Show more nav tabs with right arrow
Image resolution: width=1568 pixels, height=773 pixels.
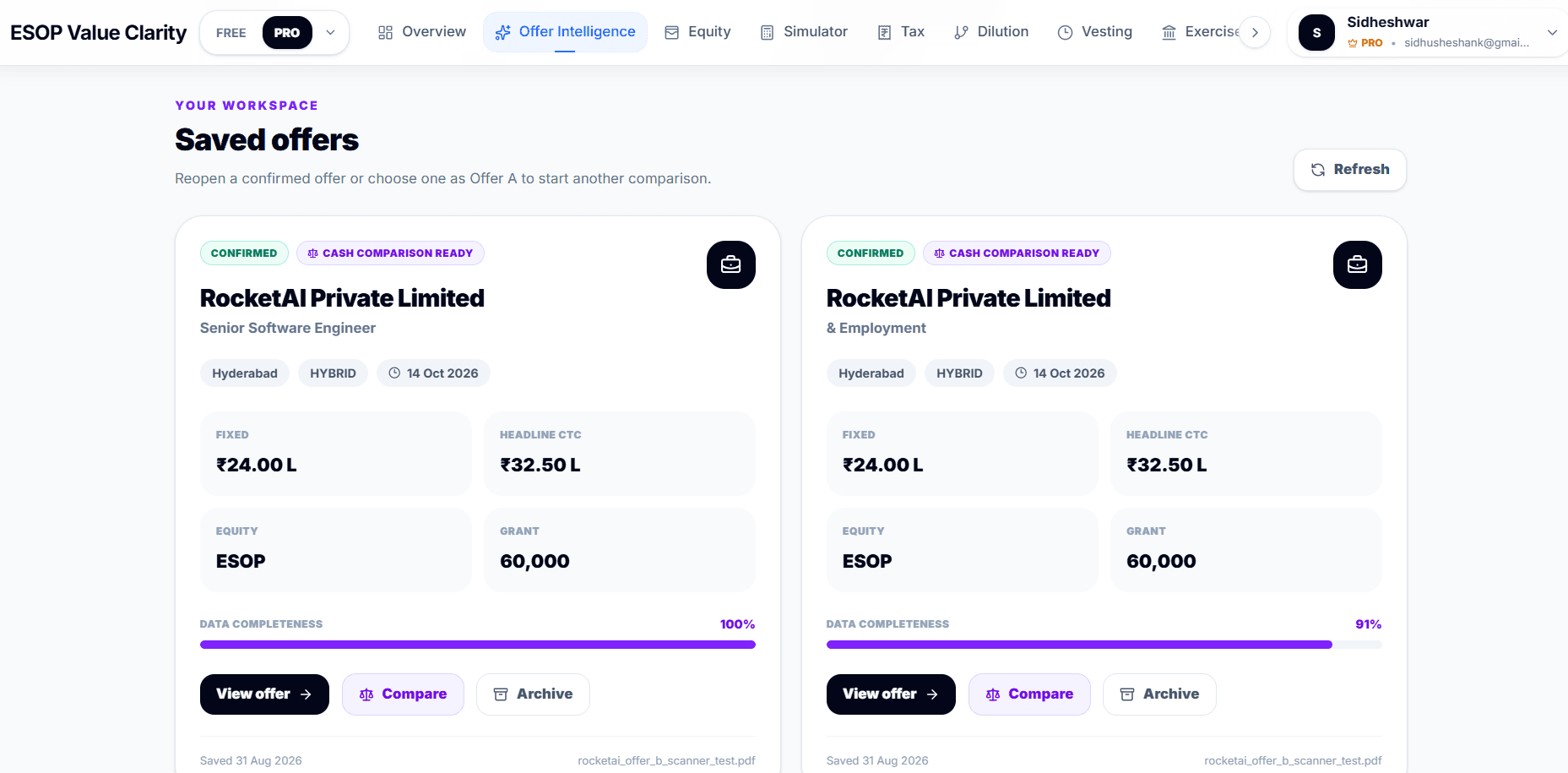pyautogui.click(x=1255, y=33)
